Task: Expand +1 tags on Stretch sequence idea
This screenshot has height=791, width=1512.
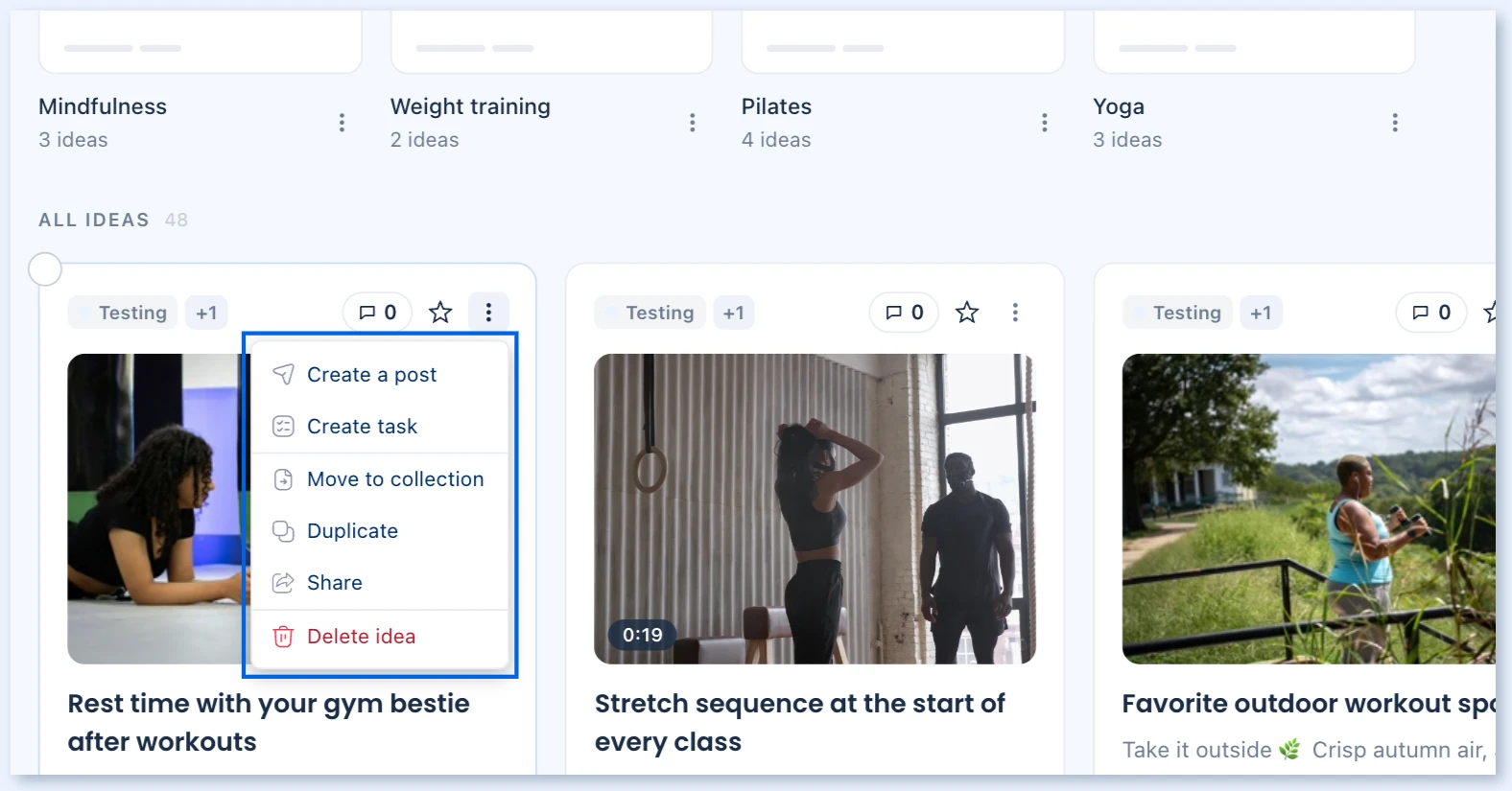Action: (734, 313)
